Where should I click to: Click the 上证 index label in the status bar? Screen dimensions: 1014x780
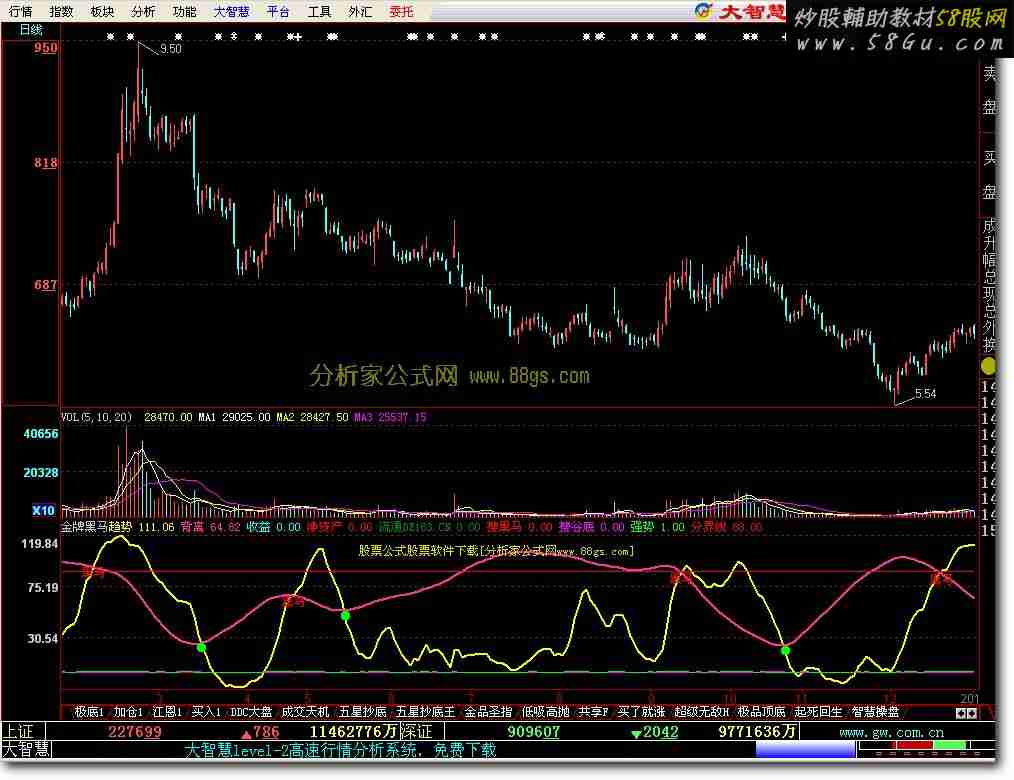18,731
